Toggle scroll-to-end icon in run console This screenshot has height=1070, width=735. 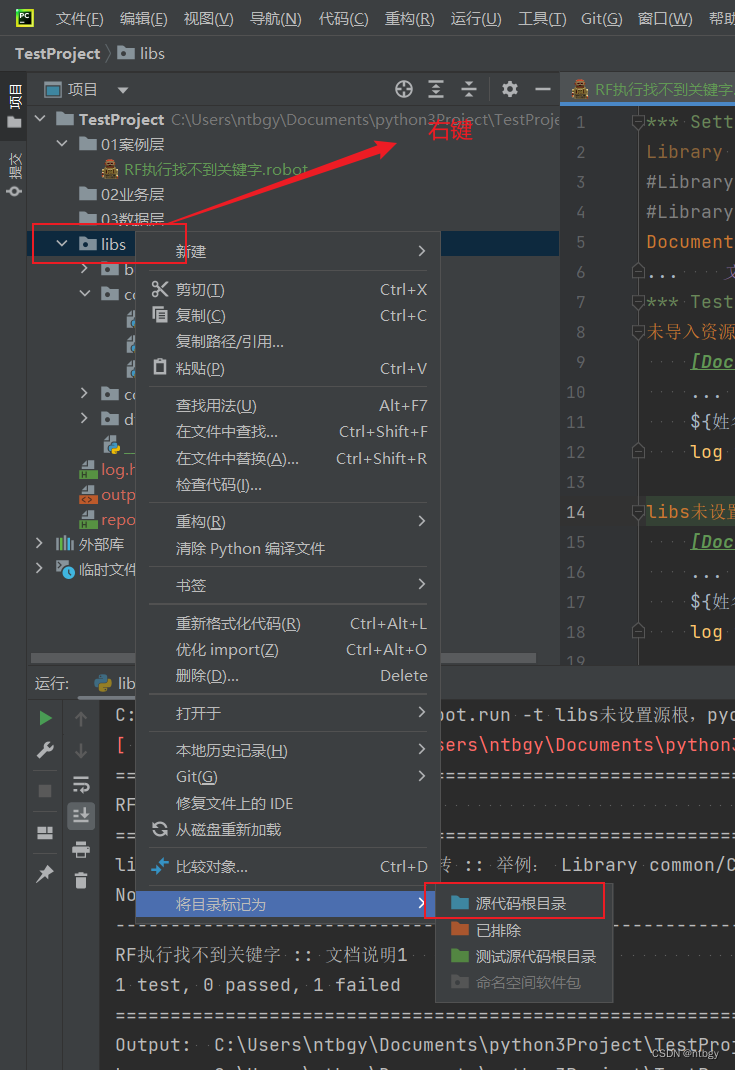[81, 815]
